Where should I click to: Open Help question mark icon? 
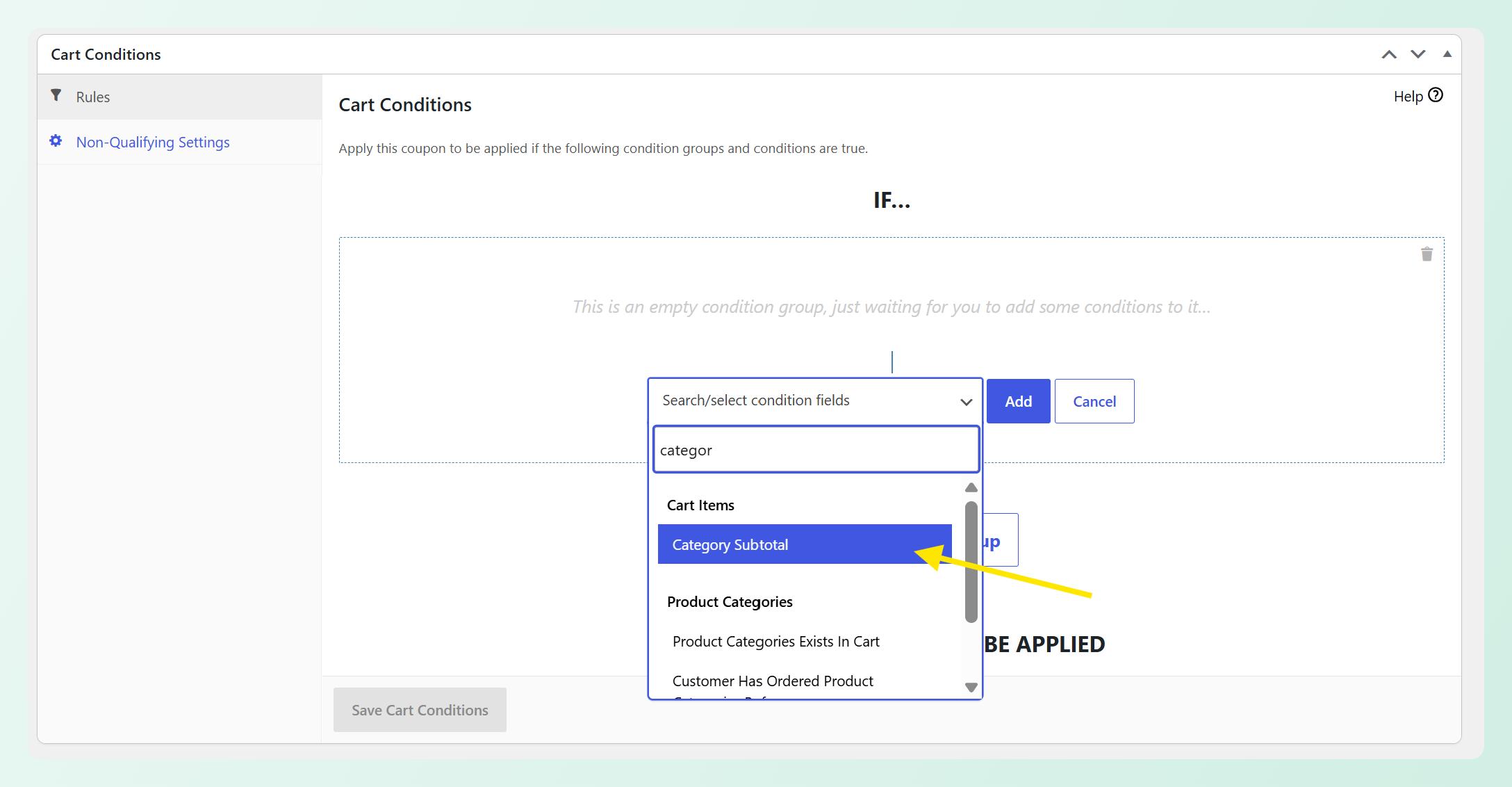pyautogui.click(x=1436, y=95)
